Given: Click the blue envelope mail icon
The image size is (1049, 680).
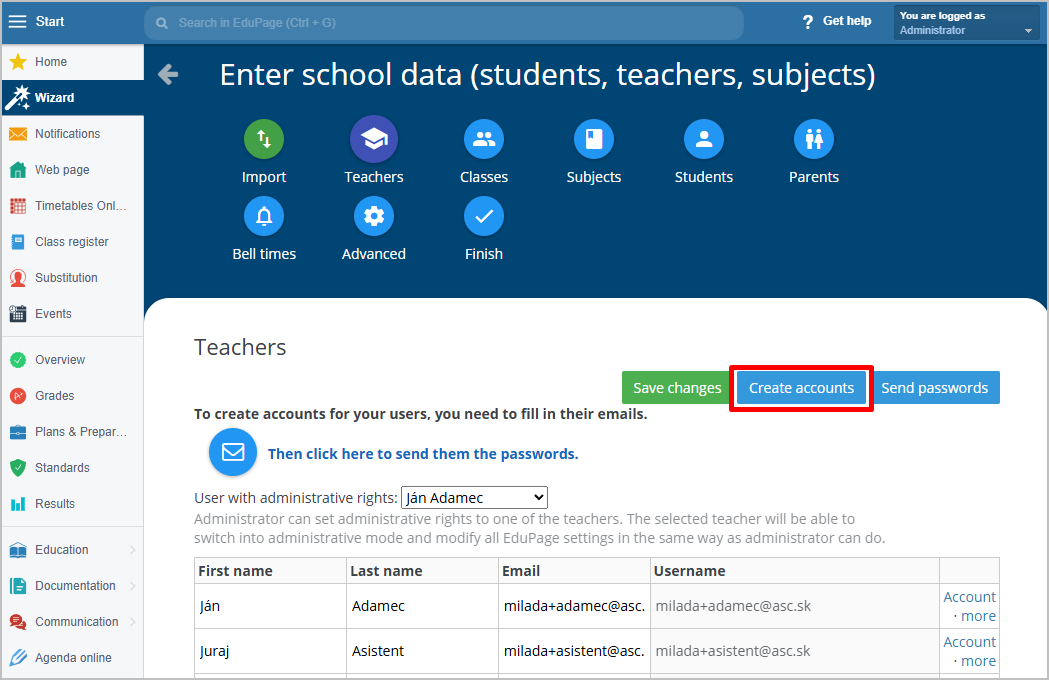Looking at the screenshot, I should [233, 453].
